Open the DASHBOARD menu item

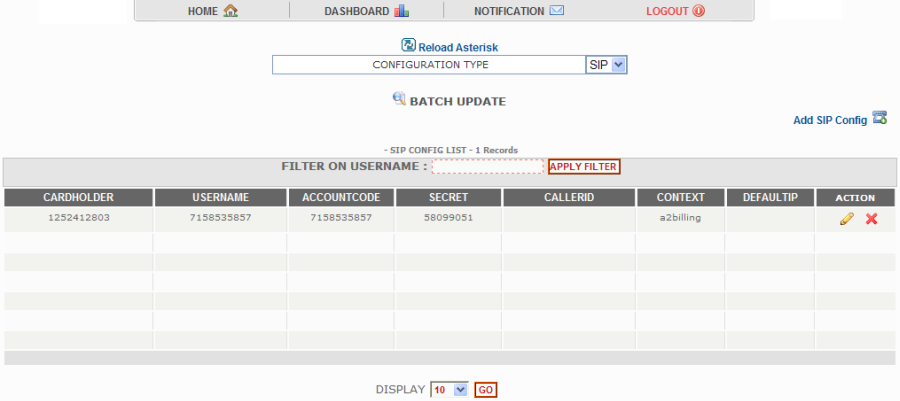[x=356, y=11]
